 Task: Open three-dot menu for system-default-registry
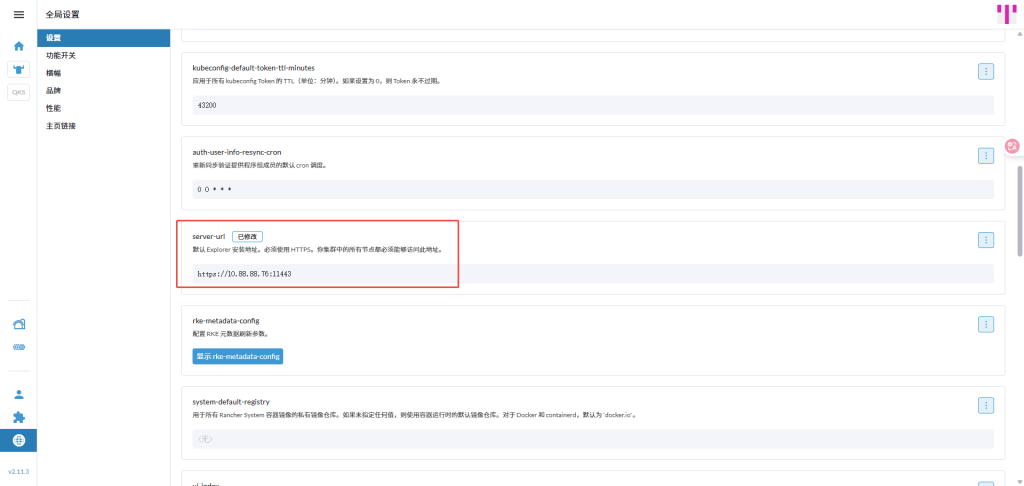(985, 405)
